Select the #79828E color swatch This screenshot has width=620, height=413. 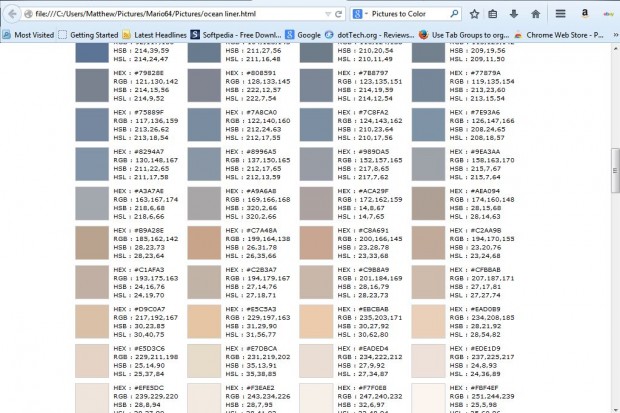[x=92, y=85]
